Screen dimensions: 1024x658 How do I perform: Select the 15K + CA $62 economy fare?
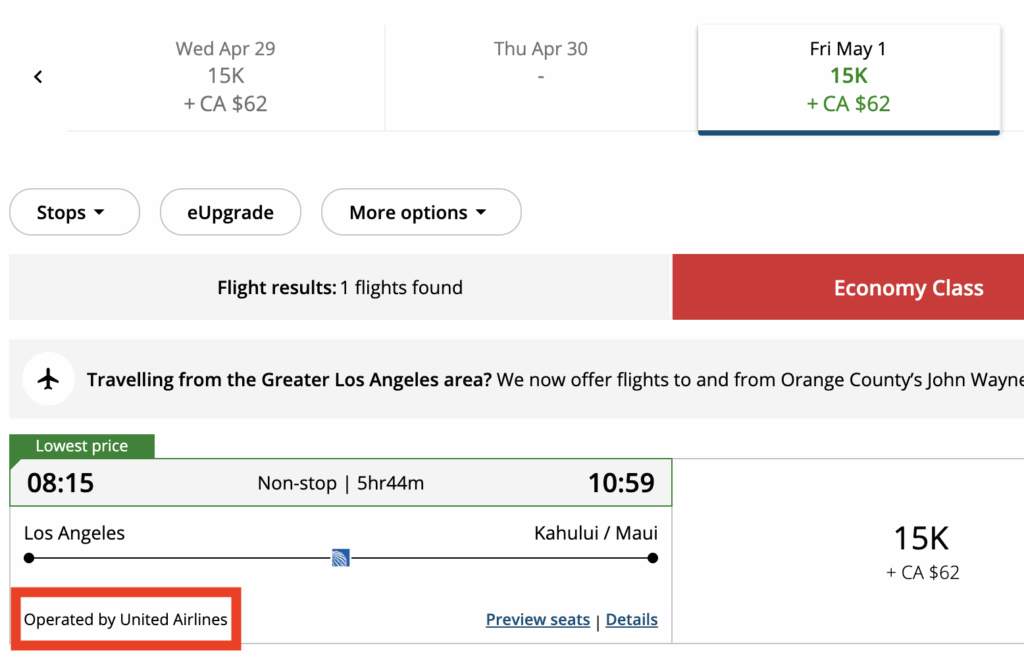(921, 550)
